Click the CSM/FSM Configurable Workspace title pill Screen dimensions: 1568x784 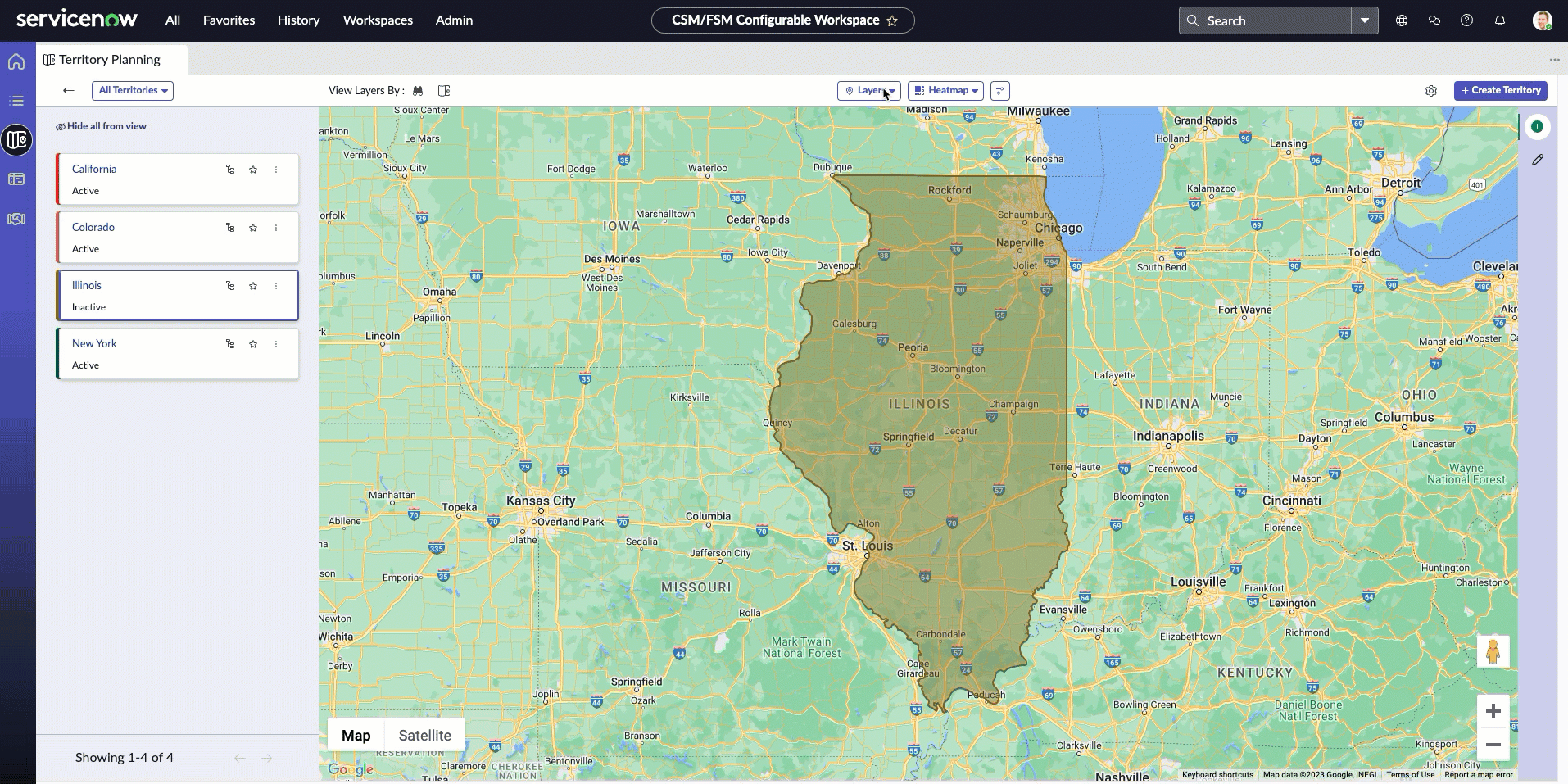coord(782,20)
